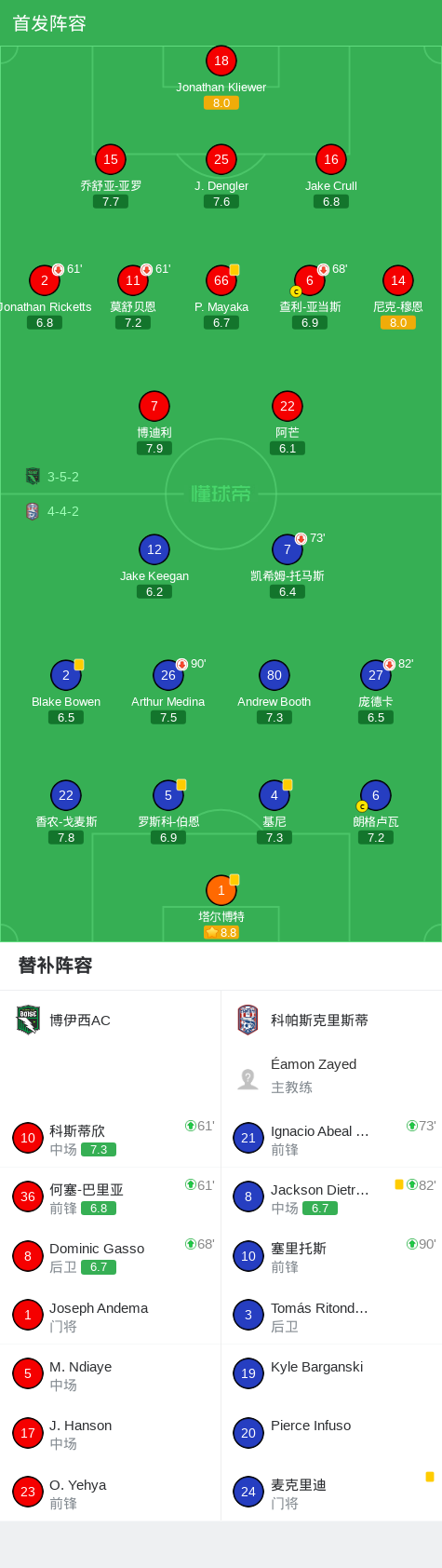The image size is (442, 1568).
Task: Open the 3-5-2 formation crest icon
Action: click(33, 477)
